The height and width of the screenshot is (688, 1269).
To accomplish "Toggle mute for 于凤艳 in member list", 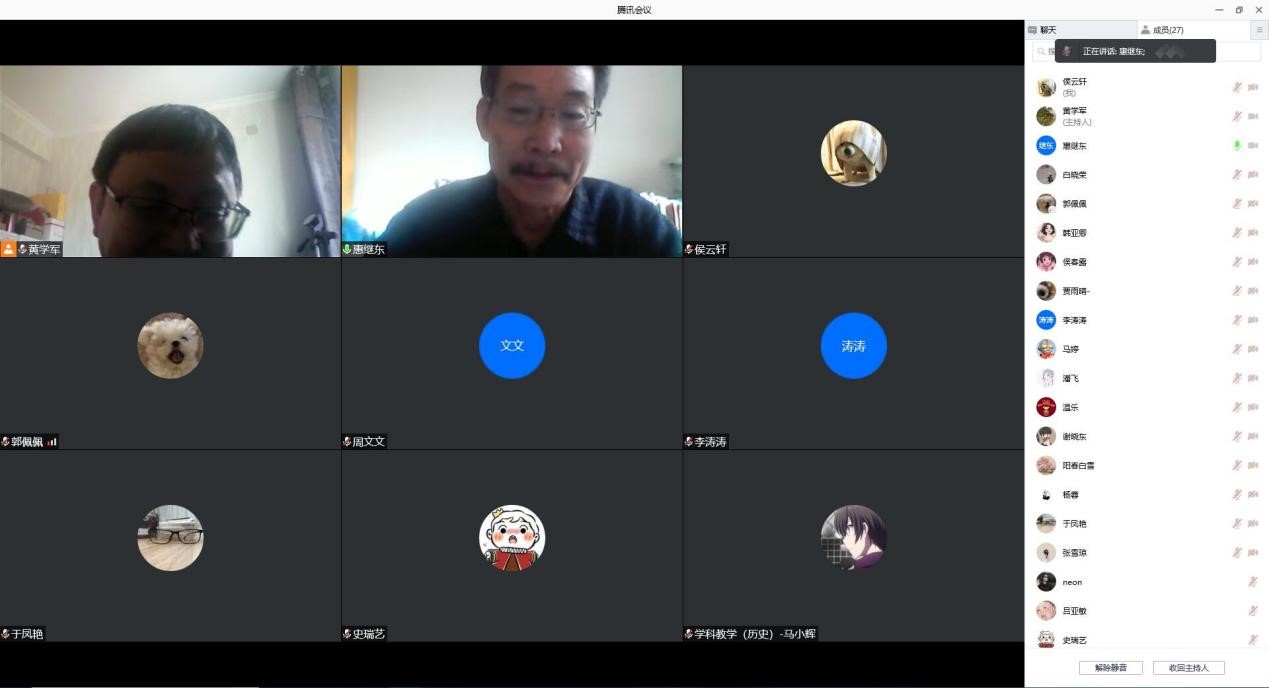I will (x=1237, y=523).
